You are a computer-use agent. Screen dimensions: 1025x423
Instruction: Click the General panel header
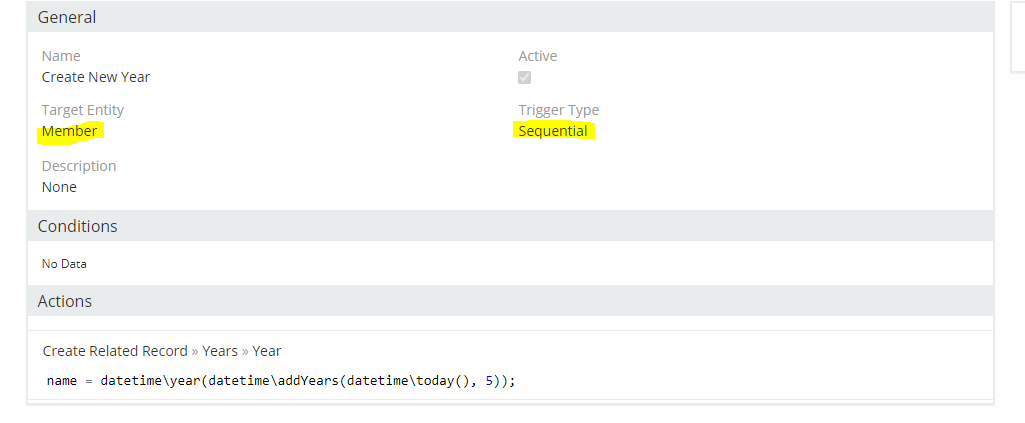[x=67, y=17]
